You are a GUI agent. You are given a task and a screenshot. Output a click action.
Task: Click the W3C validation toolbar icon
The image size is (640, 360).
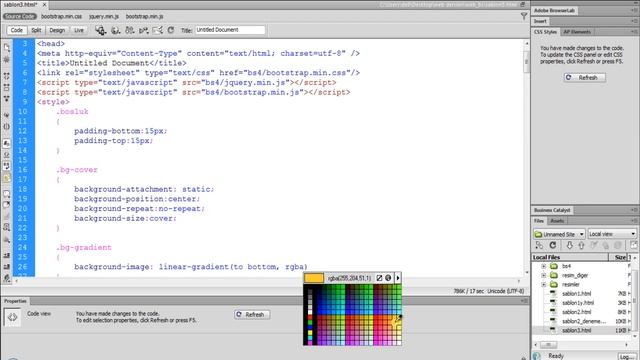[x=143, y=30]
